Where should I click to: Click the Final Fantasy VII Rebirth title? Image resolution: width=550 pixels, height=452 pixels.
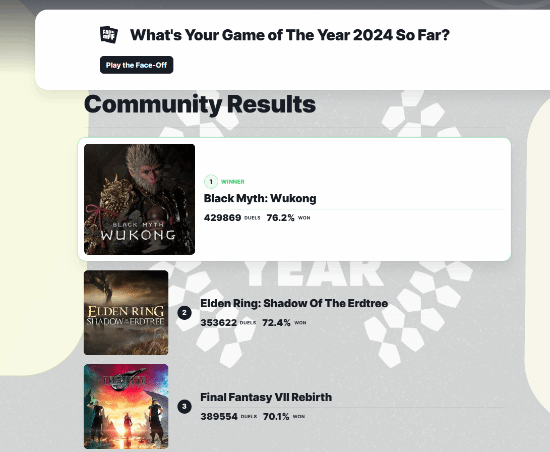click(x=266, y=397)
